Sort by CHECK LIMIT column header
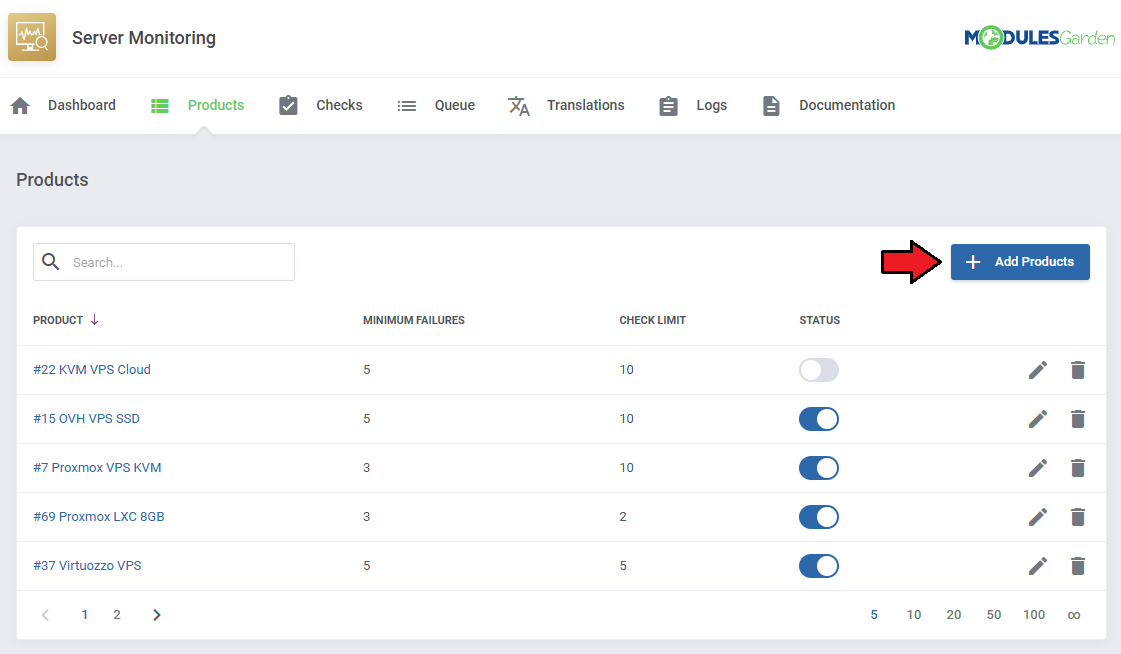 (652, 320)
